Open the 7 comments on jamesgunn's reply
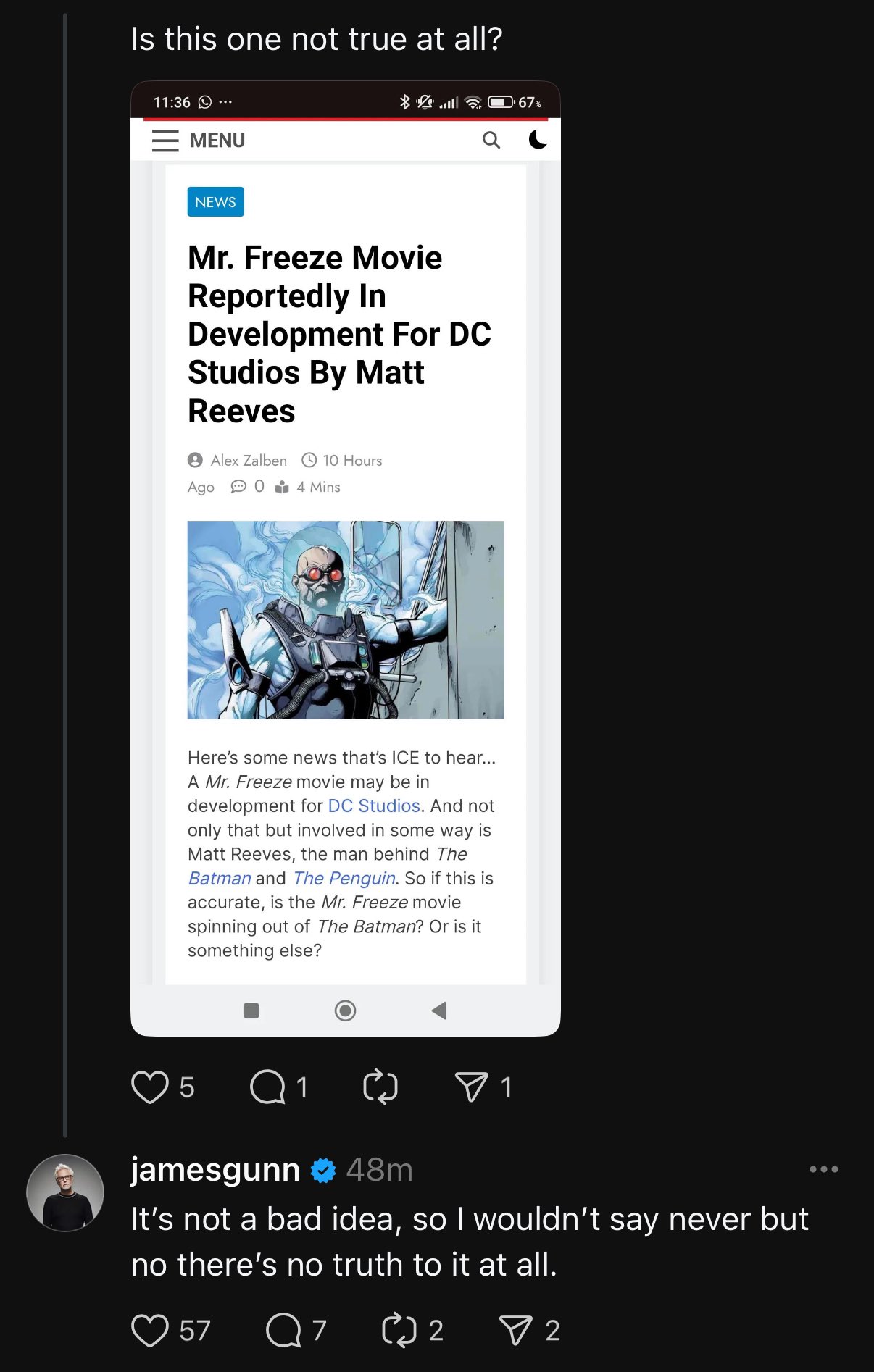The width and height of the screenshot is (874, 1372). 283,1331
